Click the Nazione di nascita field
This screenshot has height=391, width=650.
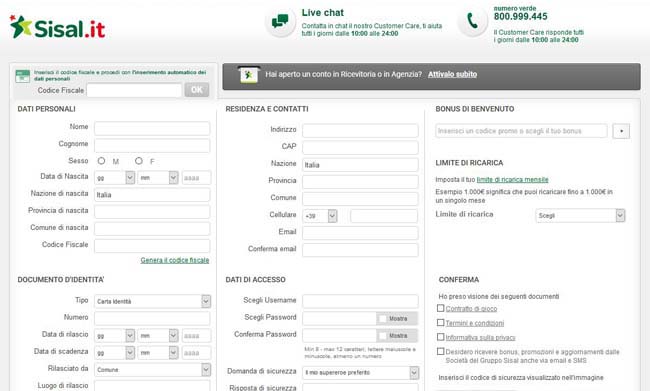click(x=152, y=195)
